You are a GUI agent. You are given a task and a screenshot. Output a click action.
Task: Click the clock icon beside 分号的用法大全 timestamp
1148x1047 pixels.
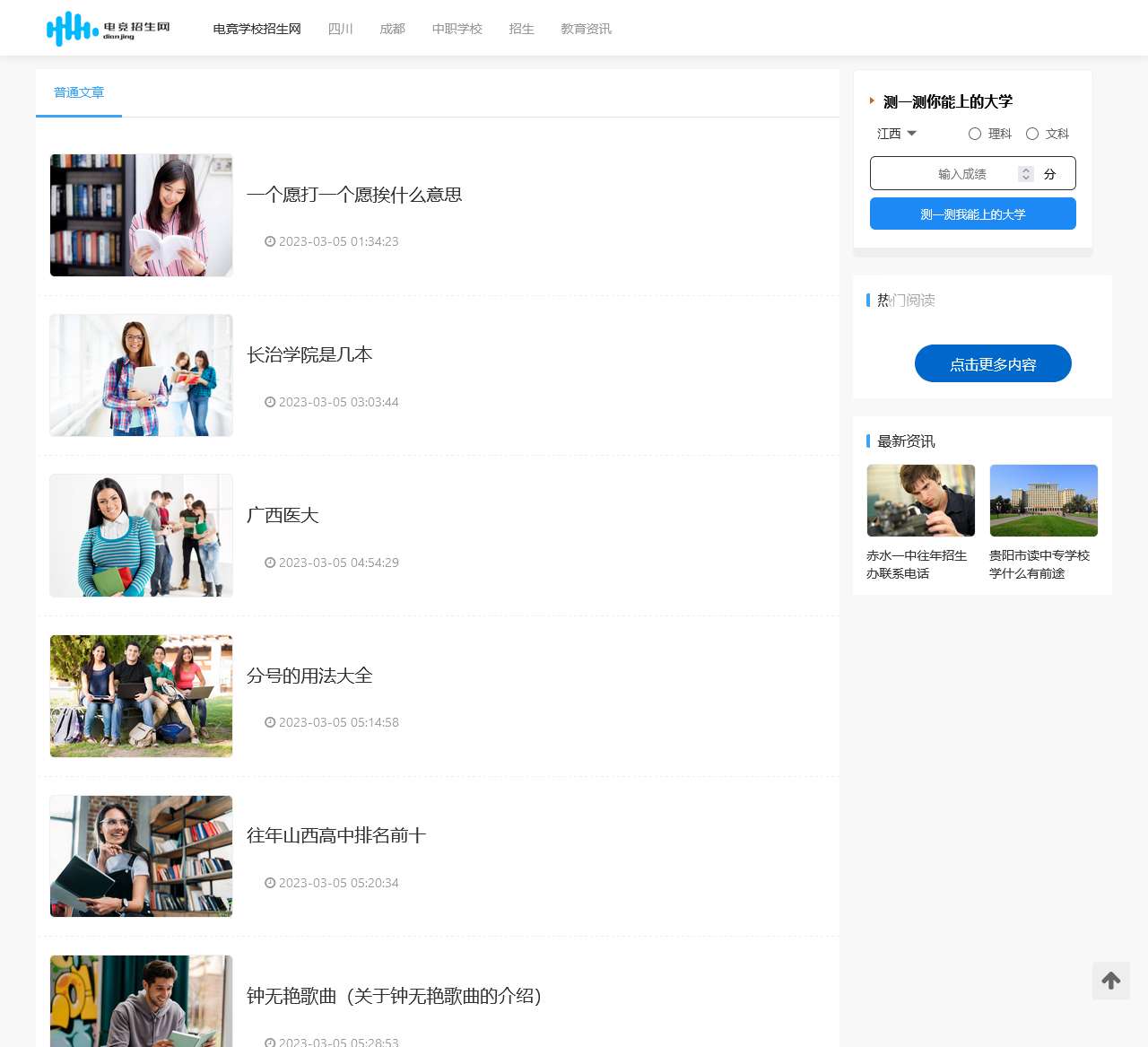[269, 722]
